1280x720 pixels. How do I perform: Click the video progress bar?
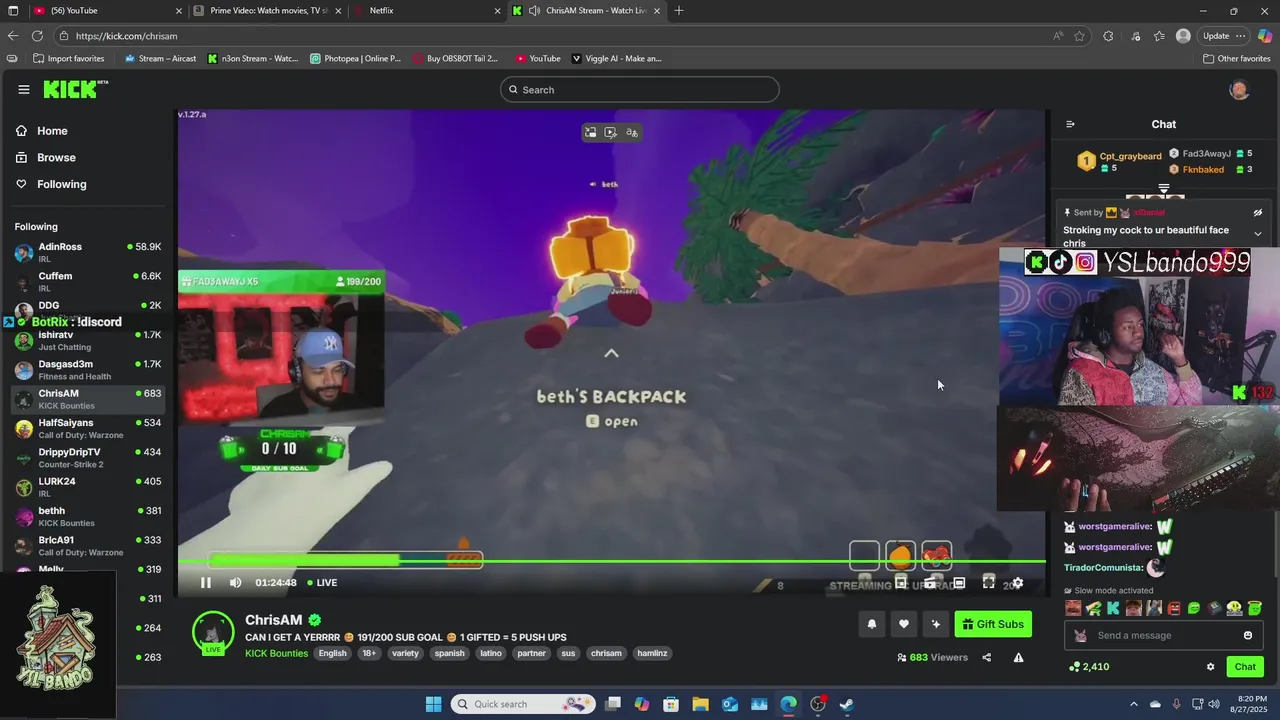tap(612, 561)
